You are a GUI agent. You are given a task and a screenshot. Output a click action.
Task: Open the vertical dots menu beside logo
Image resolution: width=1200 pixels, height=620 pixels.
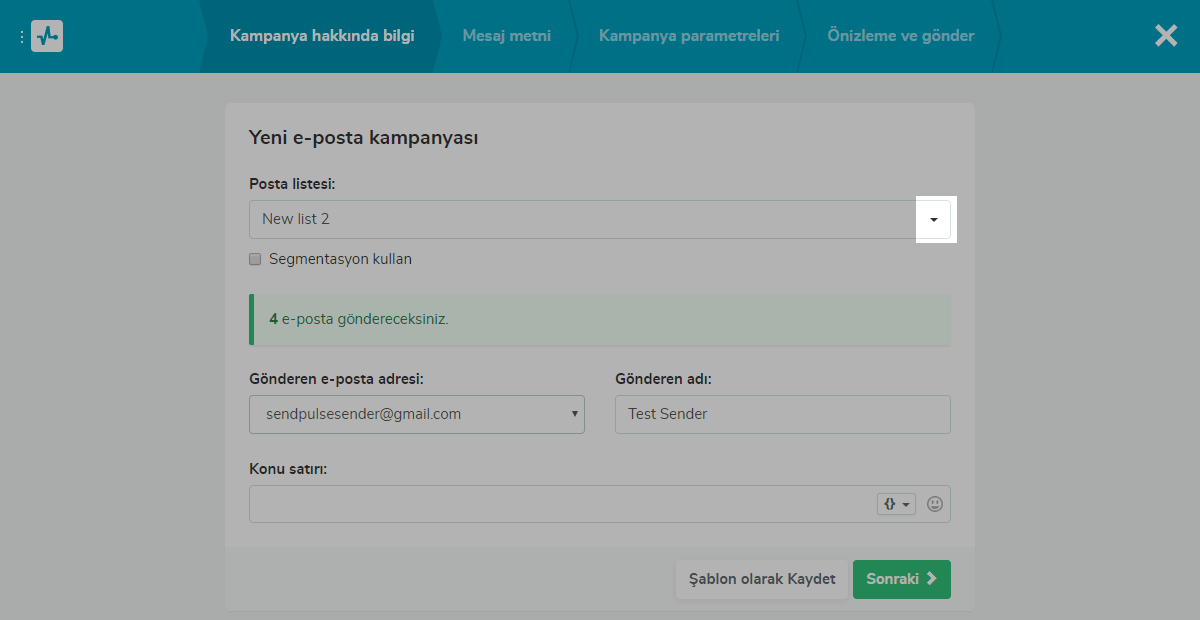(x=22, y=36)
